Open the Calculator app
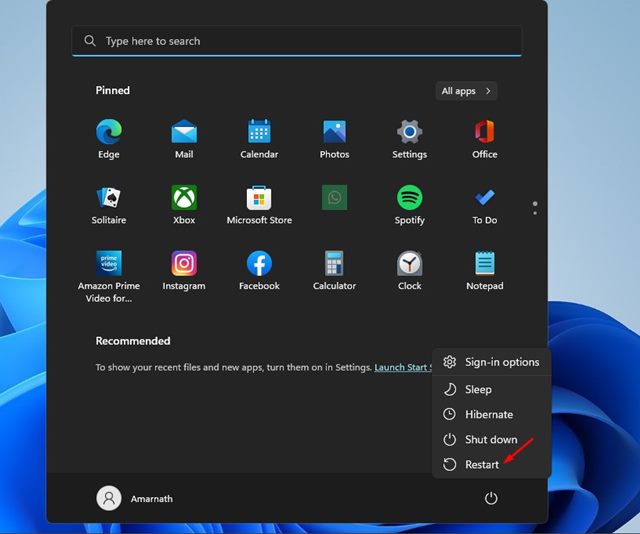The width and height of the screenshot is (640, 534). pos(334,270)
